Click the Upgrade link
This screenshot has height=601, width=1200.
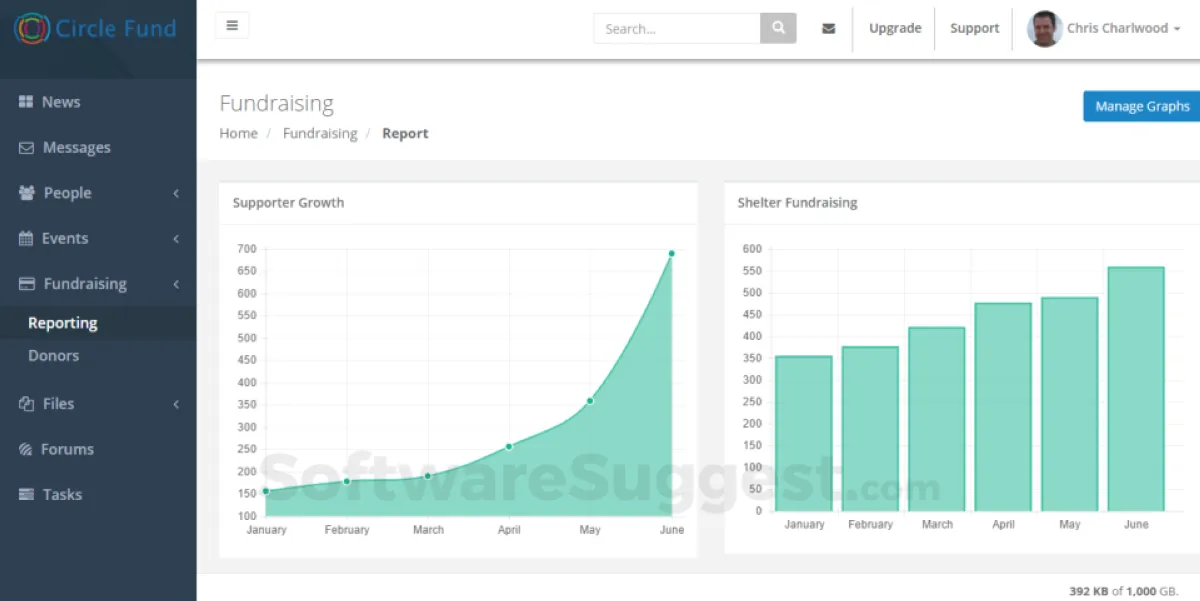point(894,28)
